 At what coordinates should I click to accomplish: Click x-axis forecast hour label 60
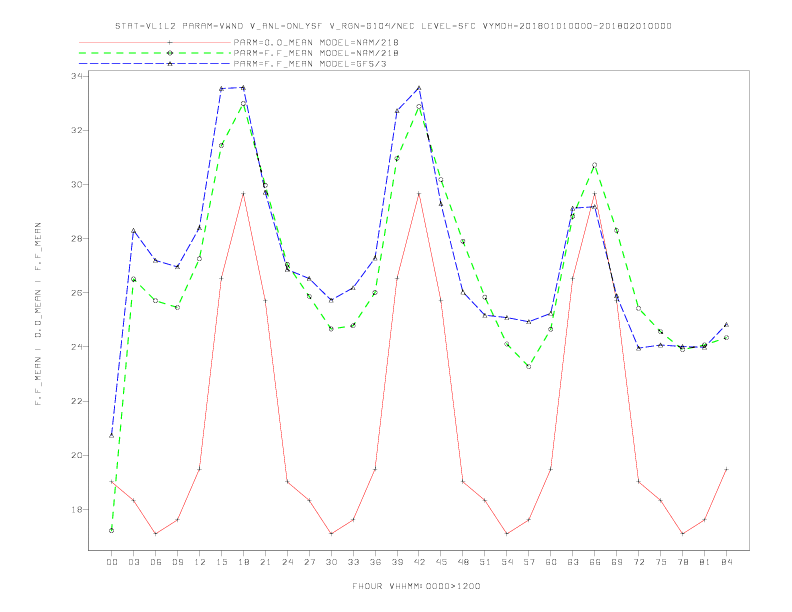coord(551,562)
